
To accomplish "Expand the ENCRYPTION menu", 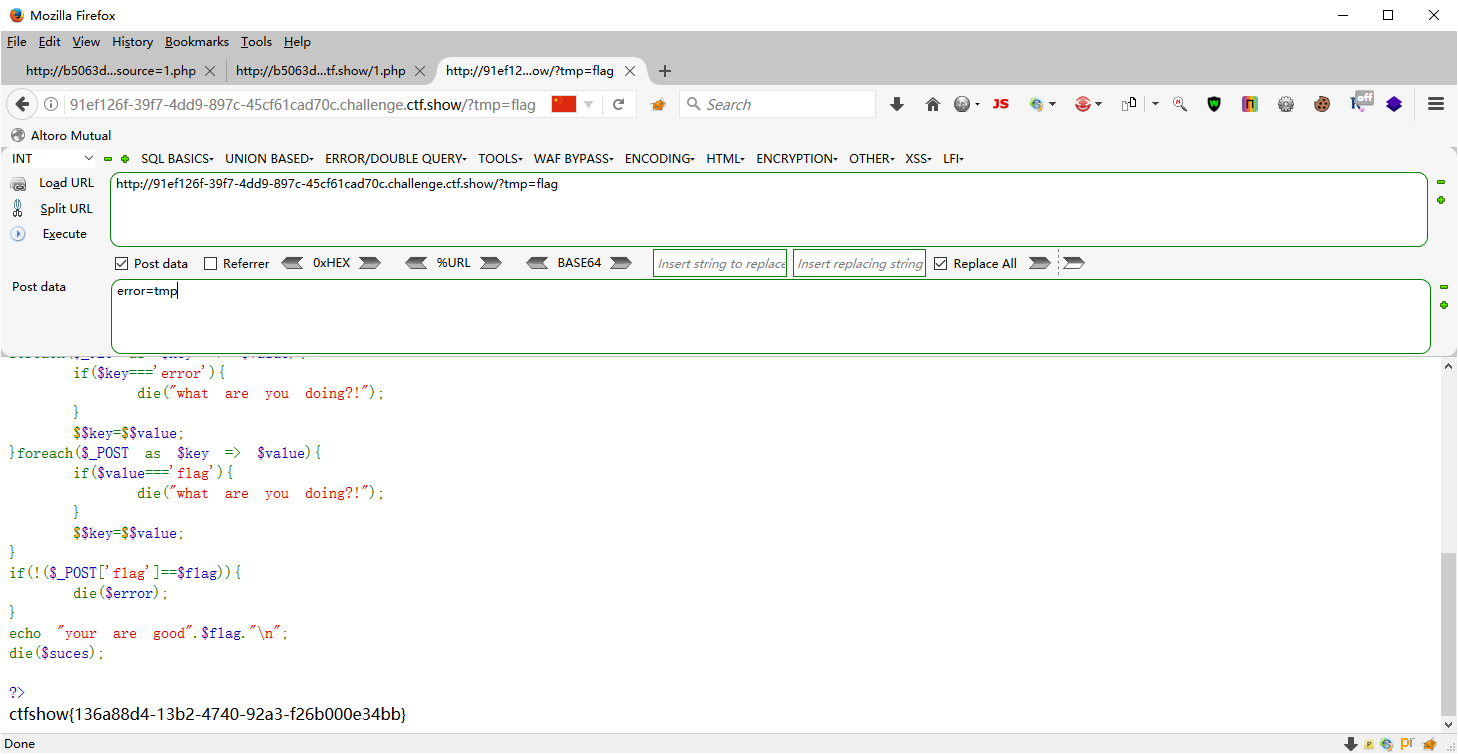I will [797, 159].
